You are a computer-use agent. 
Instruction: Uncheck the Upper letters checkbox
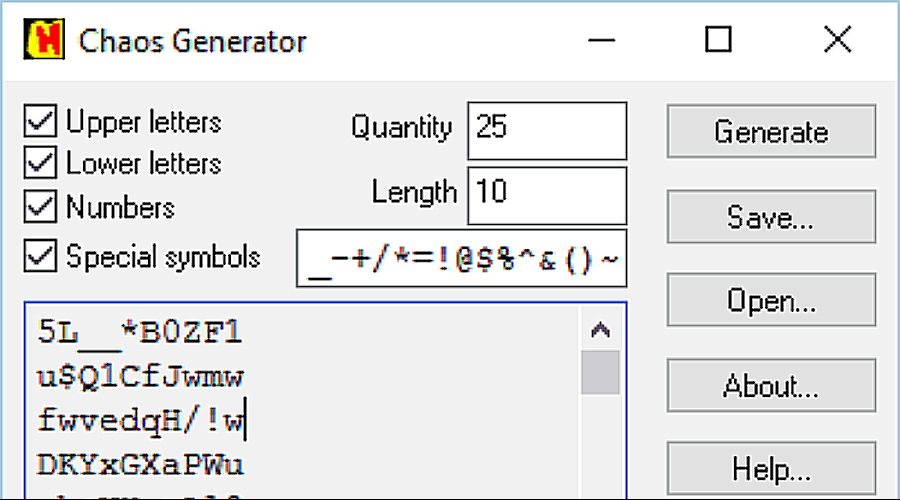click(41, 123)
